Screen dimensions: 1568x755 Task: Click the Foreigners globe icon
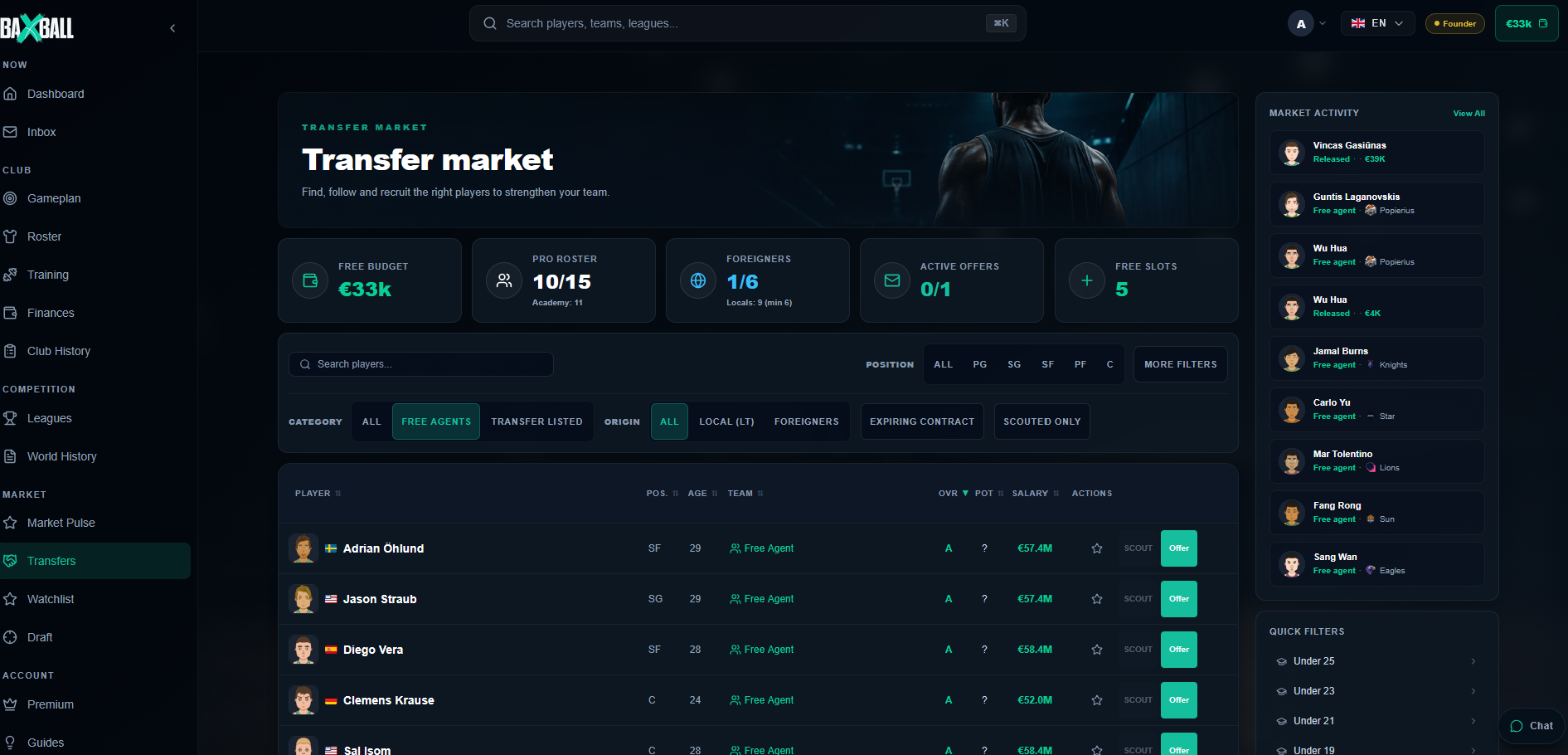click(698, 280)
